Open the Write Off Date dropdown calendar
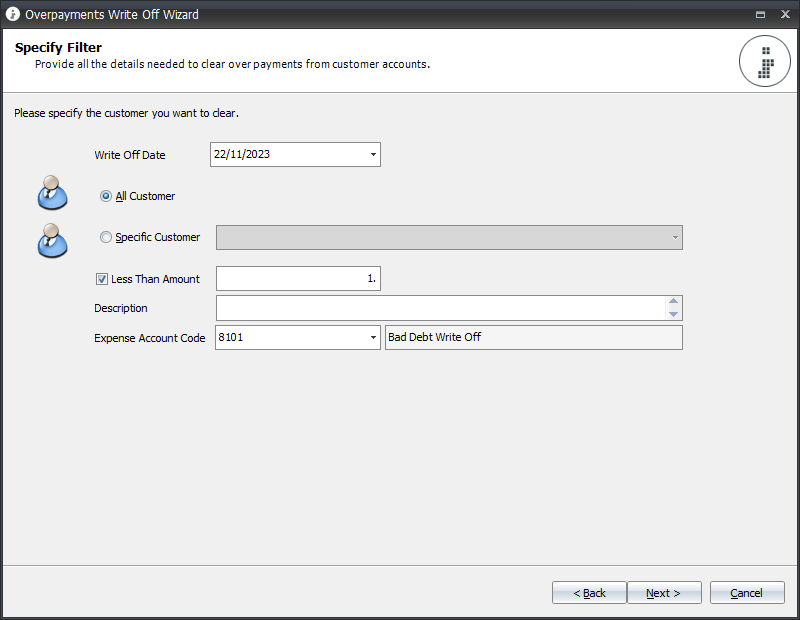This screenshot has height=620, width=800. point(373,155)
